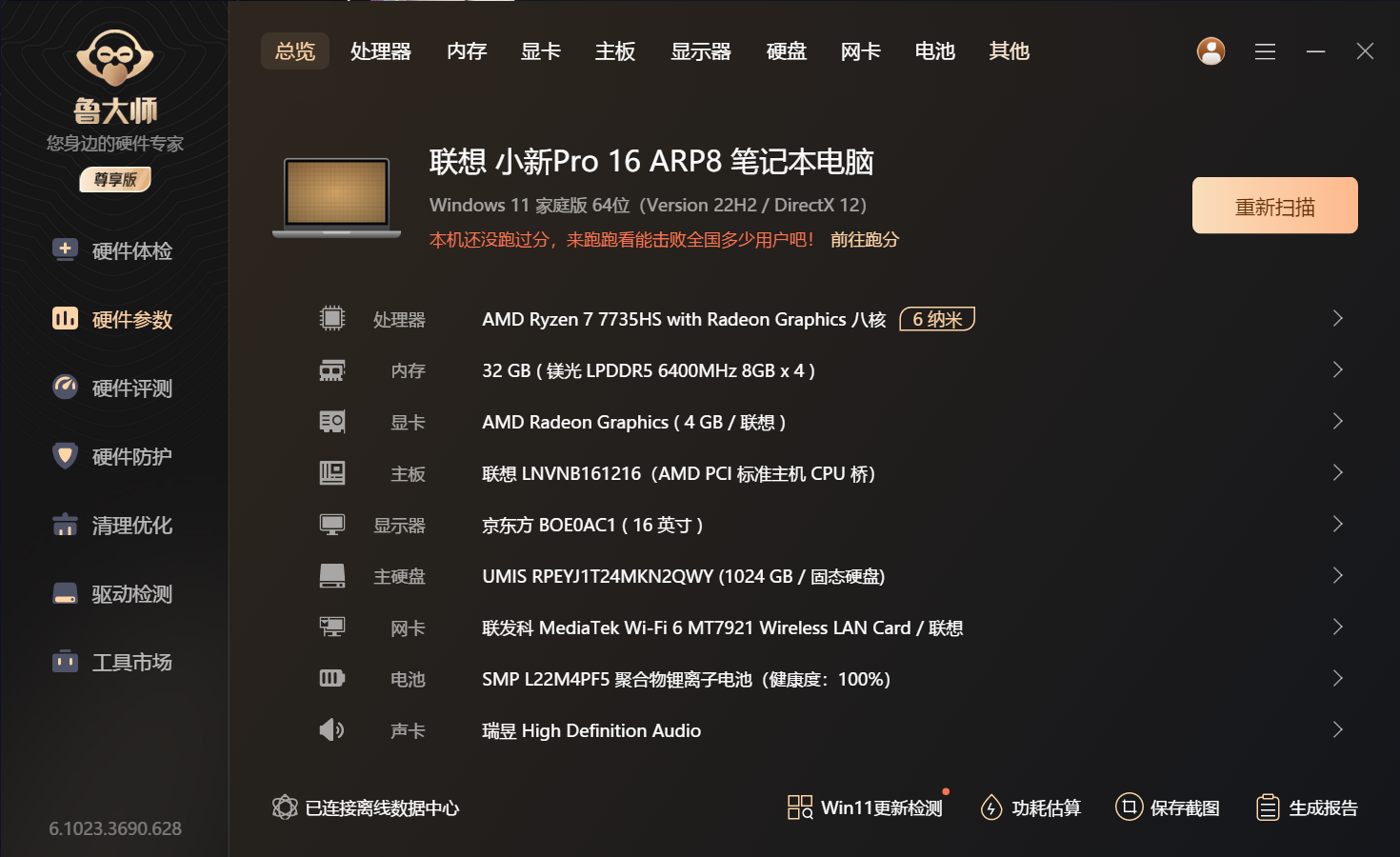
Task: Click the 声卡 speaker icon
Action: (332, 729)
